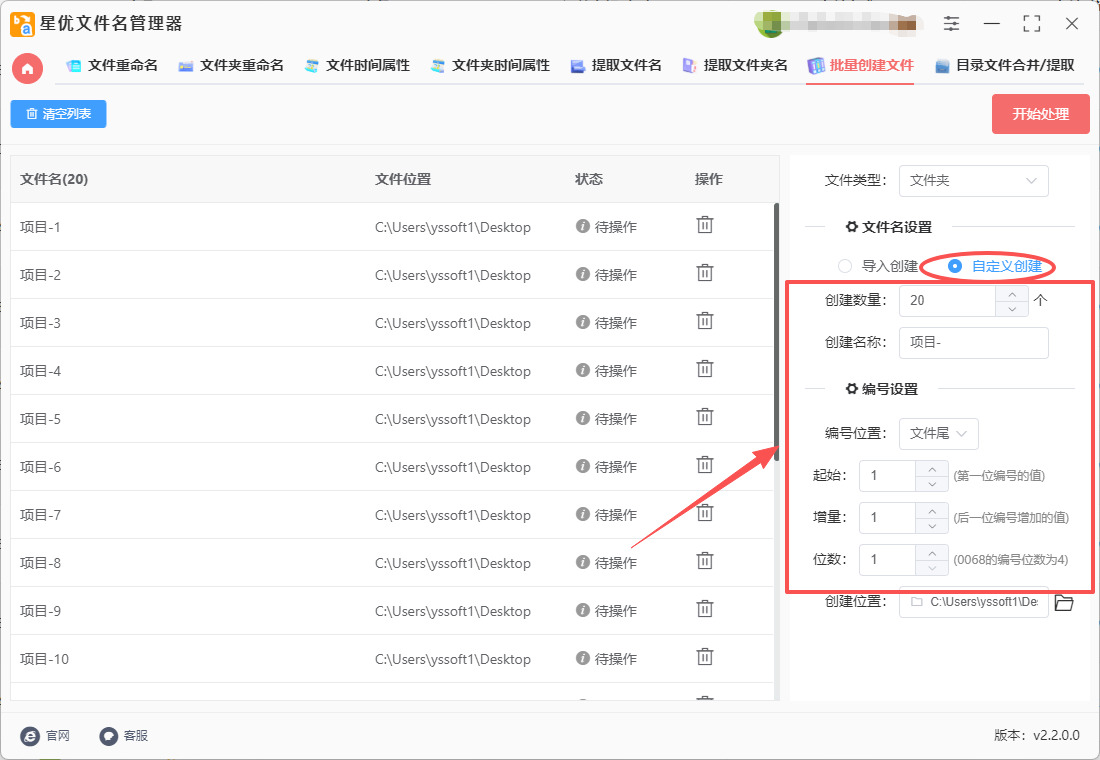This screenshot has height=760, width=1100.
Task: Click the 状态 column header
Action: coord(589,179)
